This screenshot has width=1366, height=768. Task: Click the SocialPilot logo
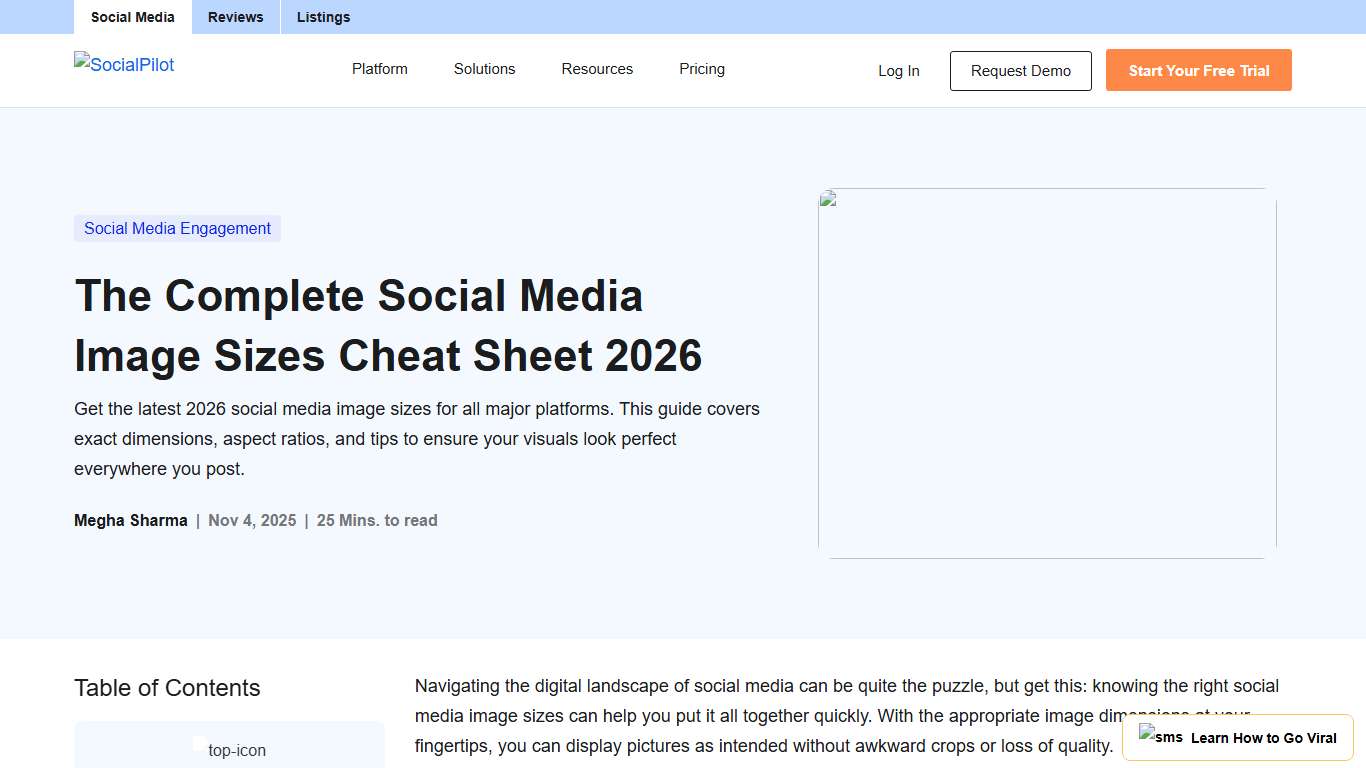pos(123,64)
